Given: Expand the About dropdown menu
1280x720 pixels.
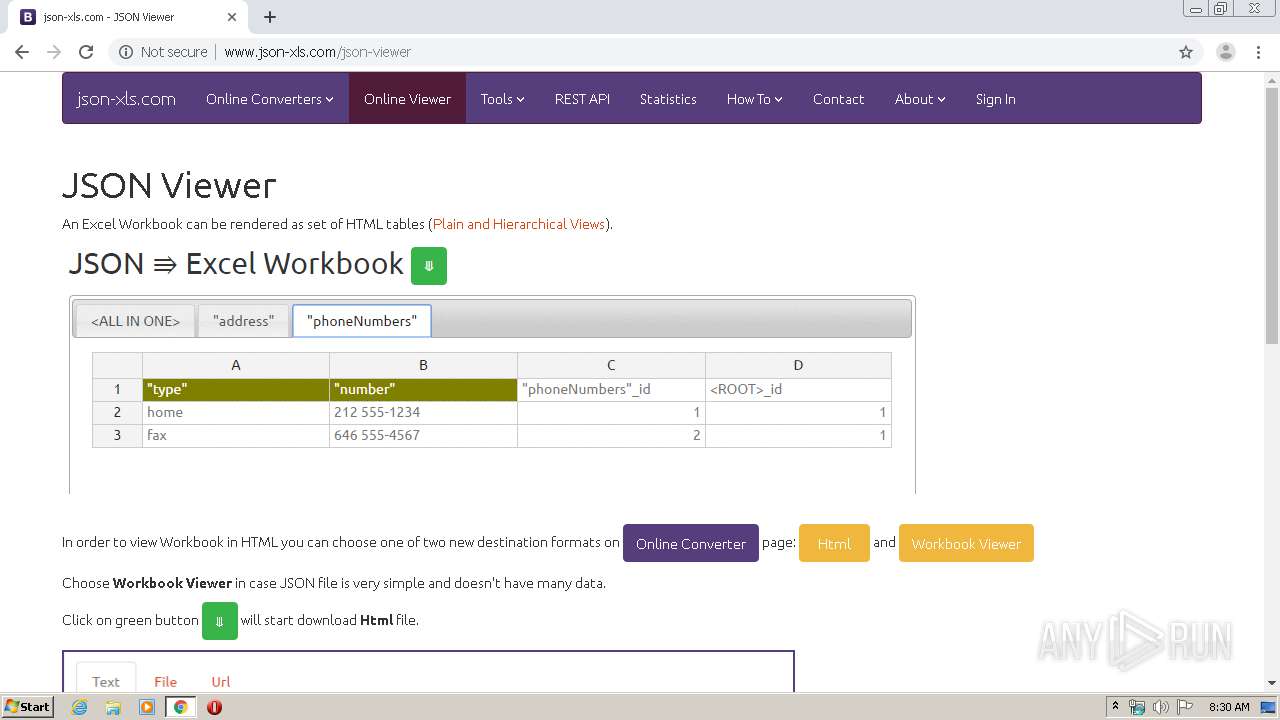Looking at the screenshot, I should point(920,99).
